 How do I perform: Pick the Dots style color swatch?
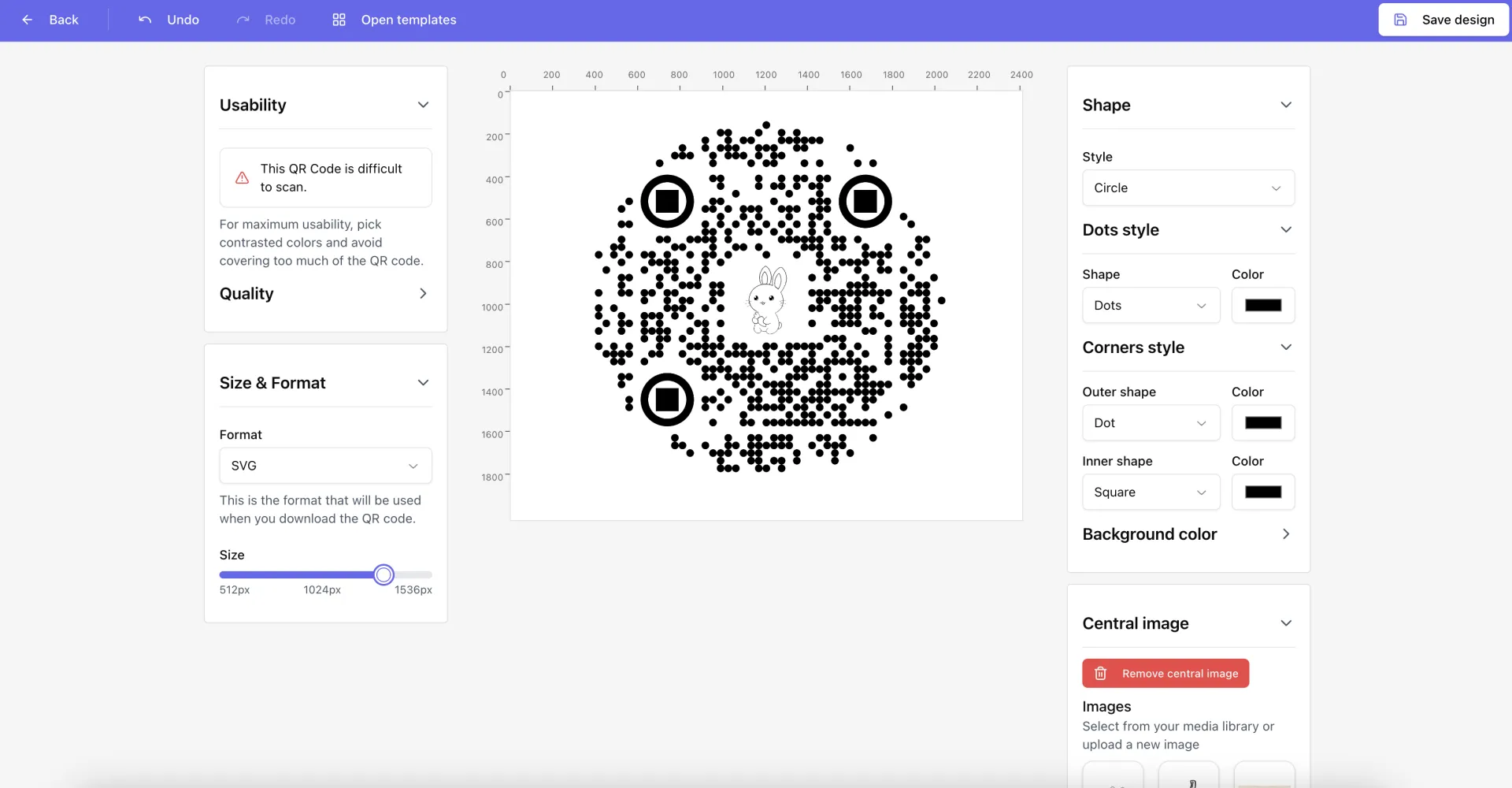coord(1262,306)
